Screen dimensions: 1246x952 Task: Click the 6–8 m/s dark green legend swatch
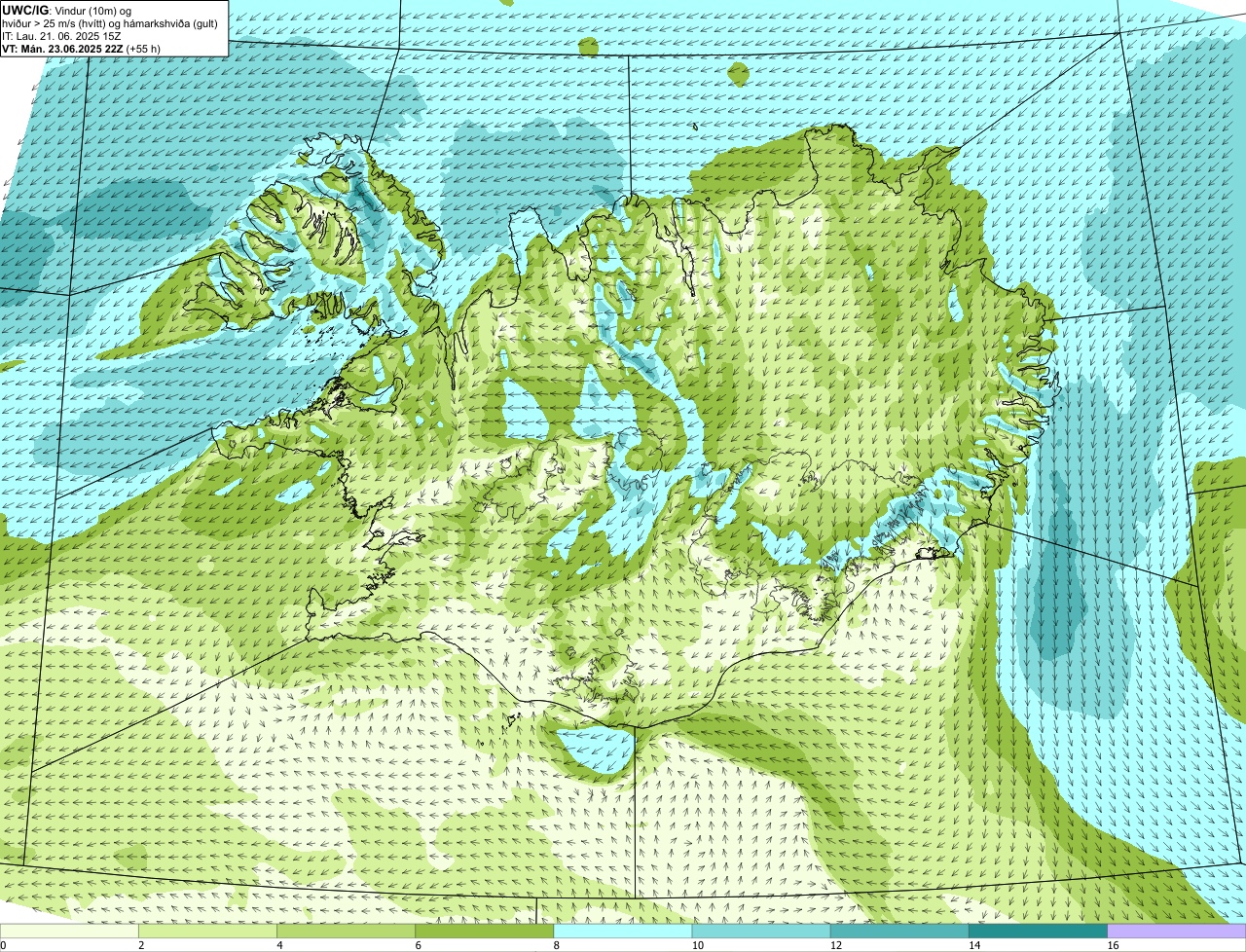point(485,932)
